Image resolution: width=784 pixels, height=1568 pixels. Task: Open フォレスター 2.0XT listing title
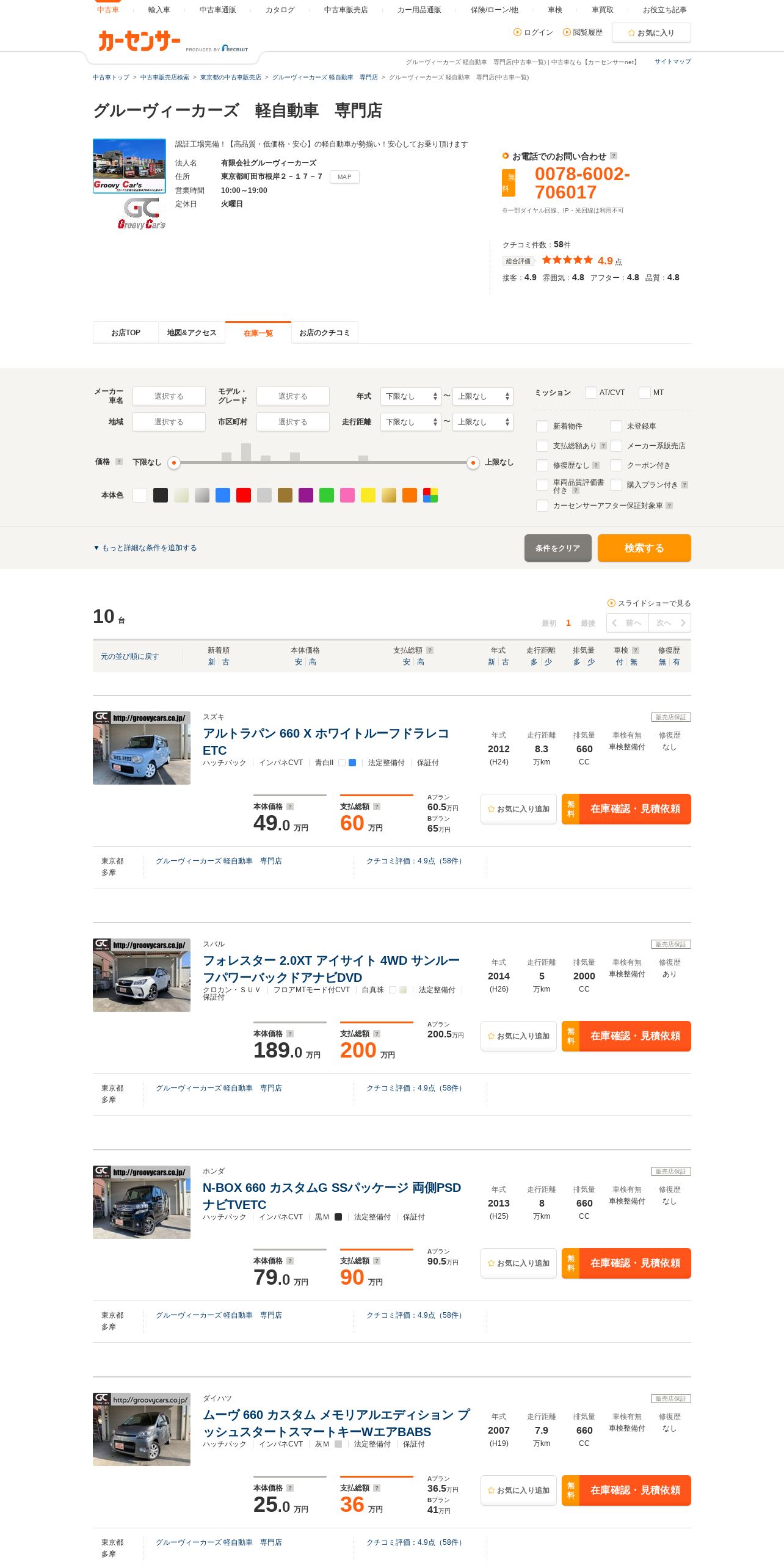(x=332, y=968)
